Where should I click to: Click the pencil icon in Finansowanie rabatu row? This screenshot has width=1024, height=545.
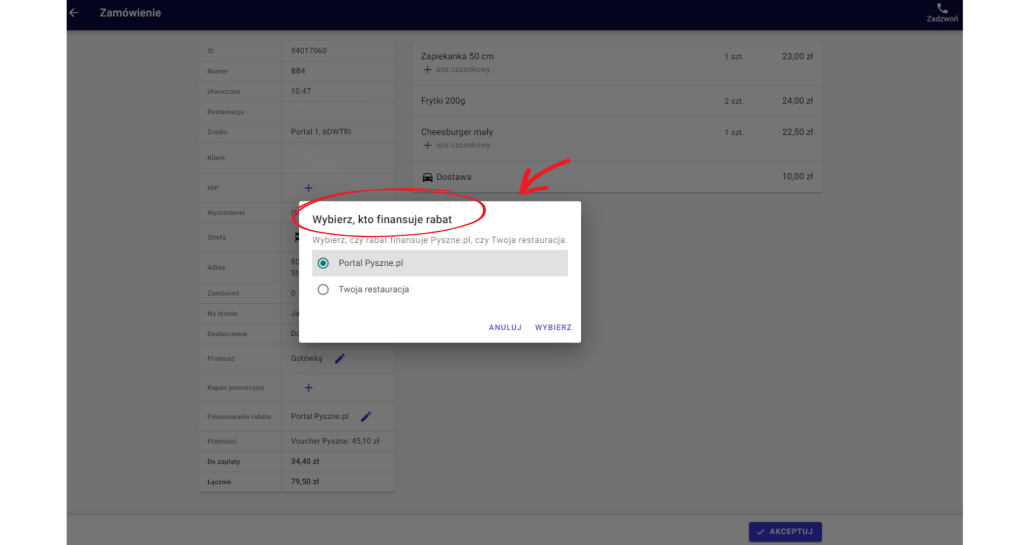pos(366,417)
